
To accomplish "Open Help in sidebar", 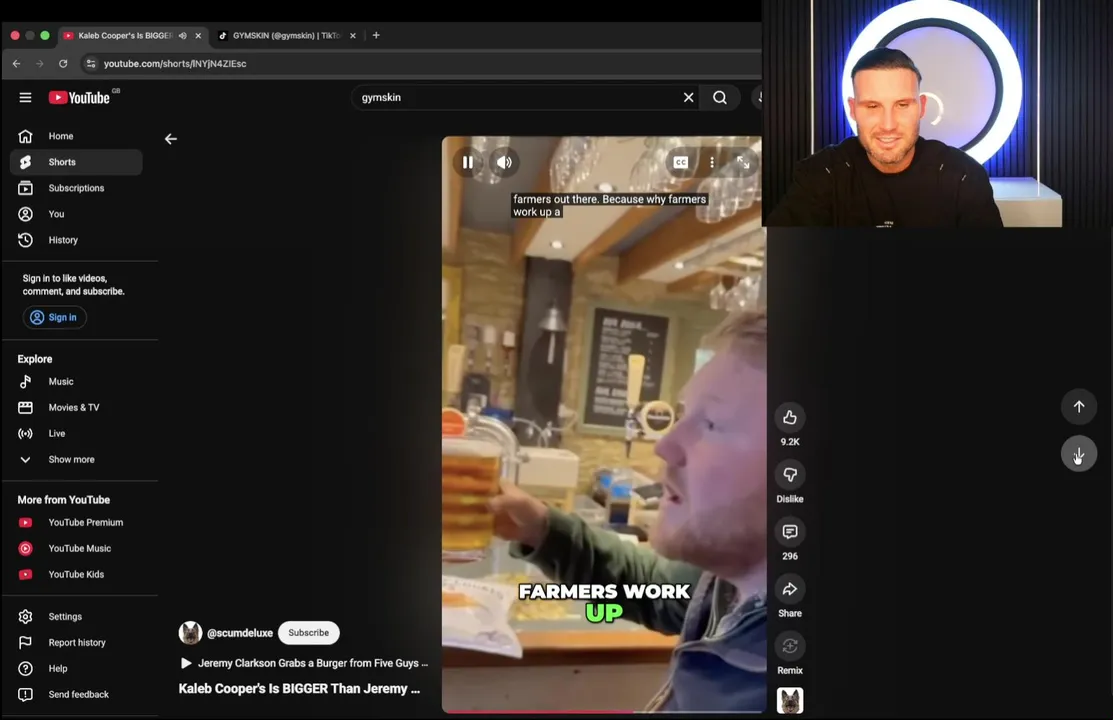I will pos(76,668).
